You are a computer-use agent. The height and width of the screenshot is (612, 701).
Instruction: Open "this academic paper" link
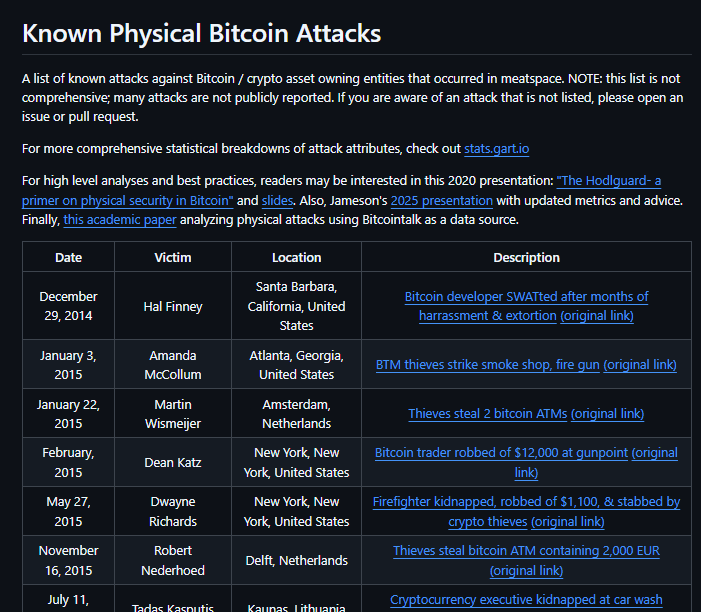pos(119,219)
